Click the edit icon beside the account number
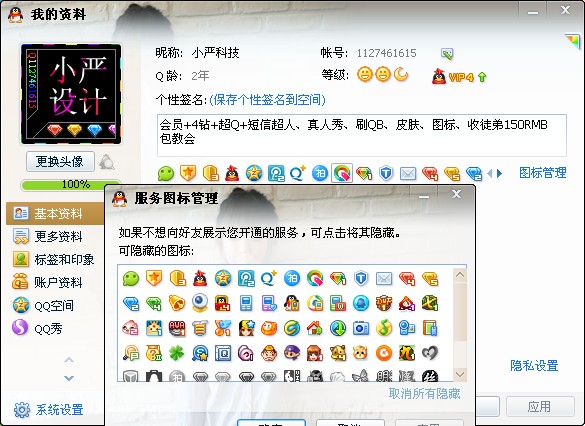Image resolution: width=585 pixels, height=426 pixels. click(x=447, y=54)
